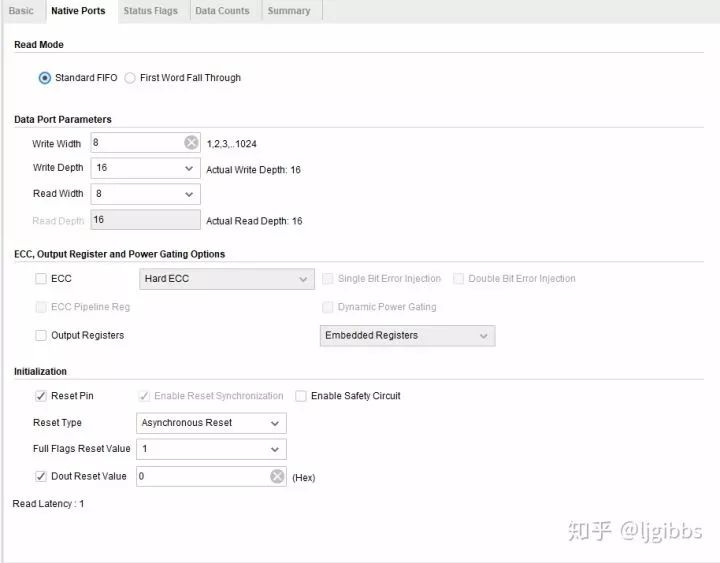
Task: Uncheck the Reset Pin checkbox
Action: pos(41,396)
